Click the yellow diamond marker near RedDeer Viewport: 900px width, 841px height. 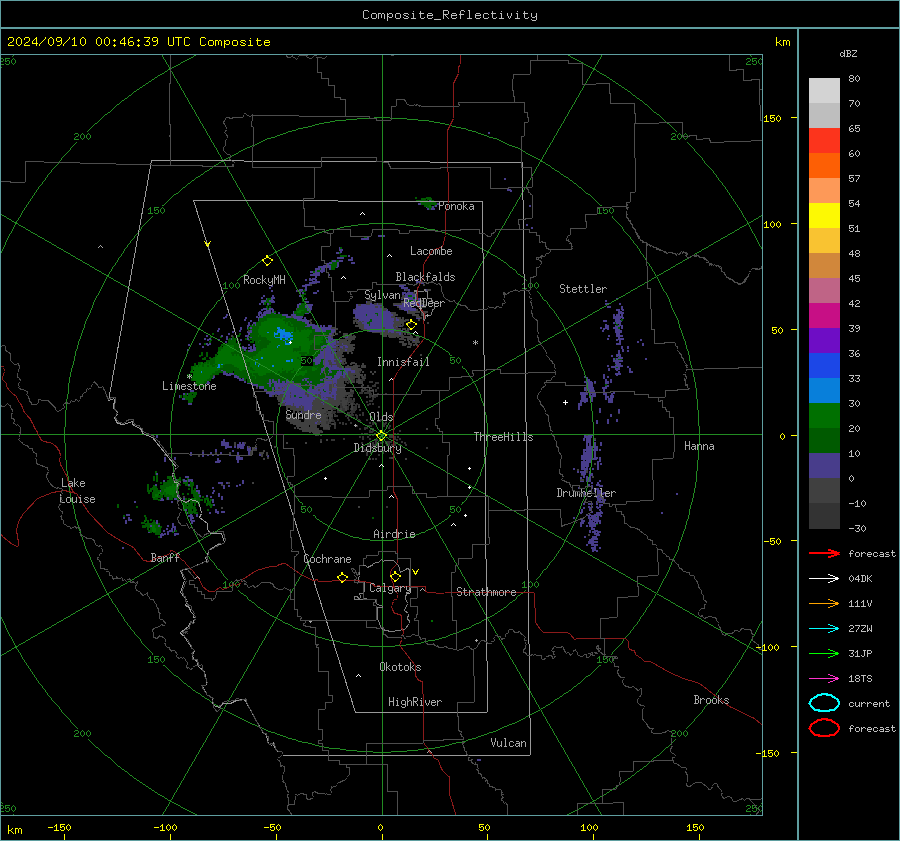click(x=411, y=325)
